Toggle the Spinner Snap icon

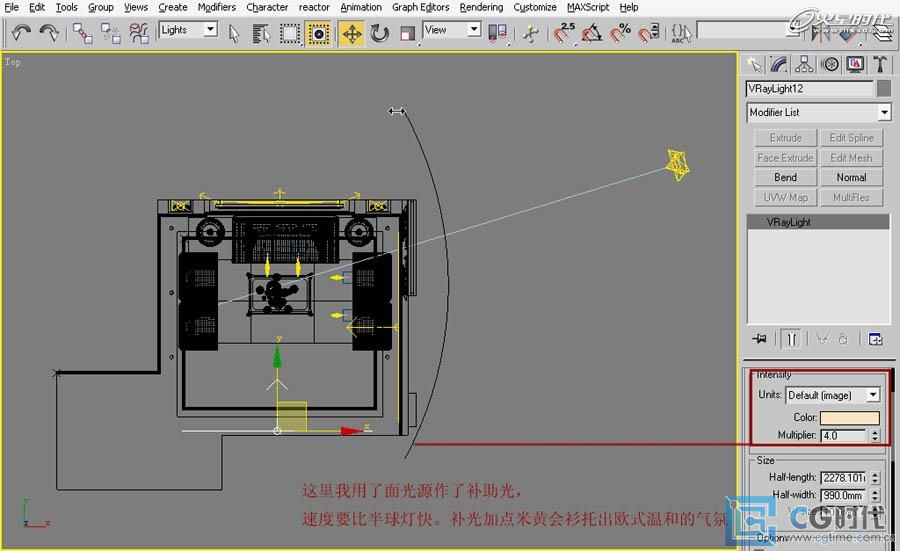[648, 33]
